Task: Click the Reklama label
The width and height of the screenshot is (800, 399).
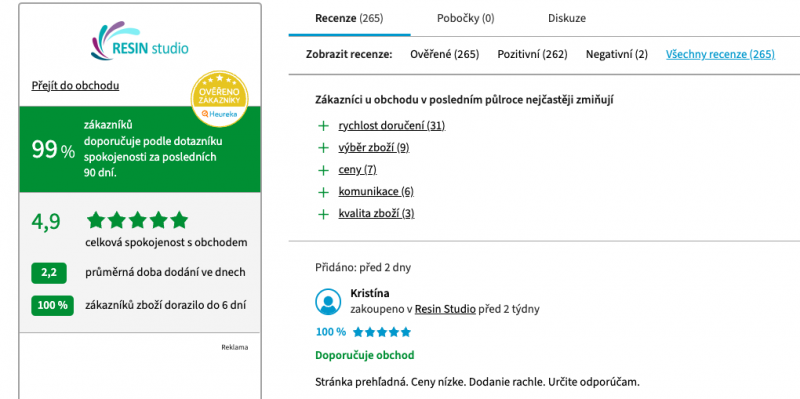Action: [x=235, y=347]
